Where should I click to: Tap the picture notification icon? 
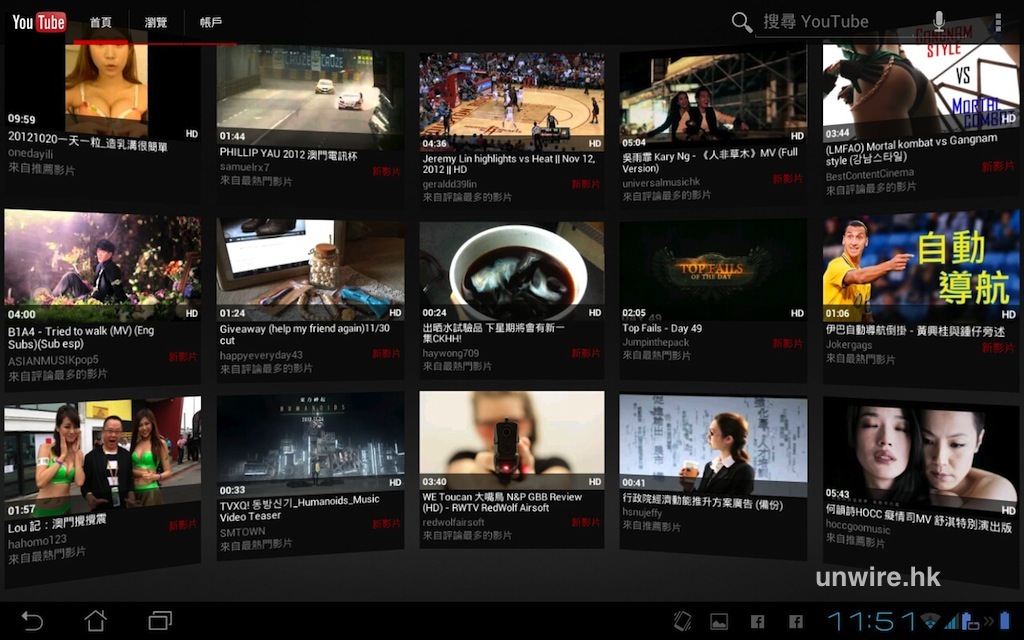(719, 621)
